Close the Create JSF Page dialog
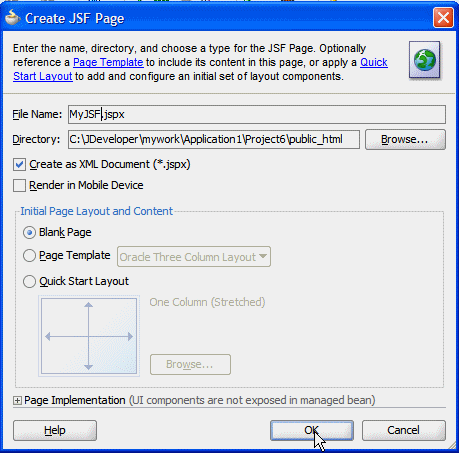The height and width of the screenshot is (453, 459). (x=443, y=18)
